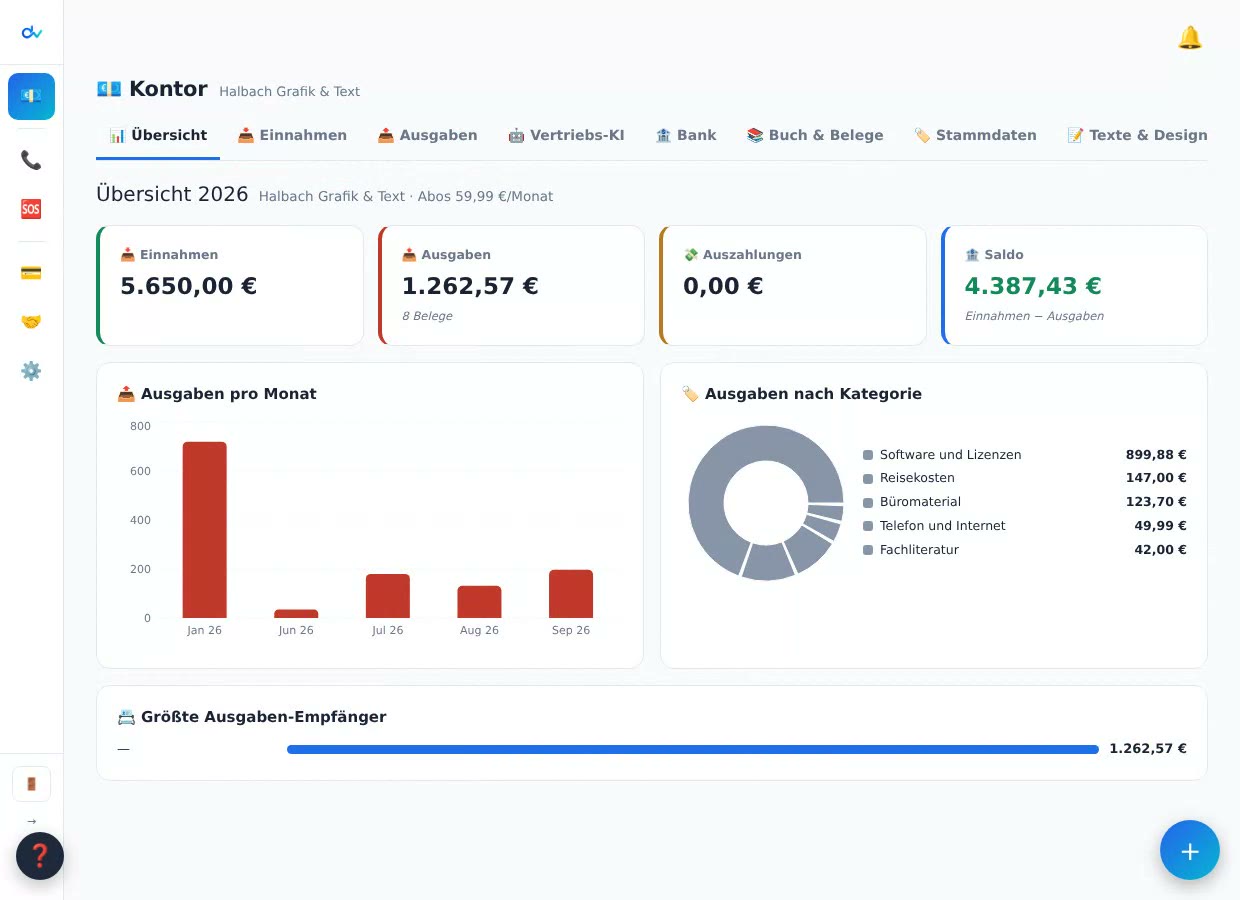Click Halbach Grafik & Text beside Kontor
The width and height of the screenshot is (1240, 900).
click(x=289, y=91)
